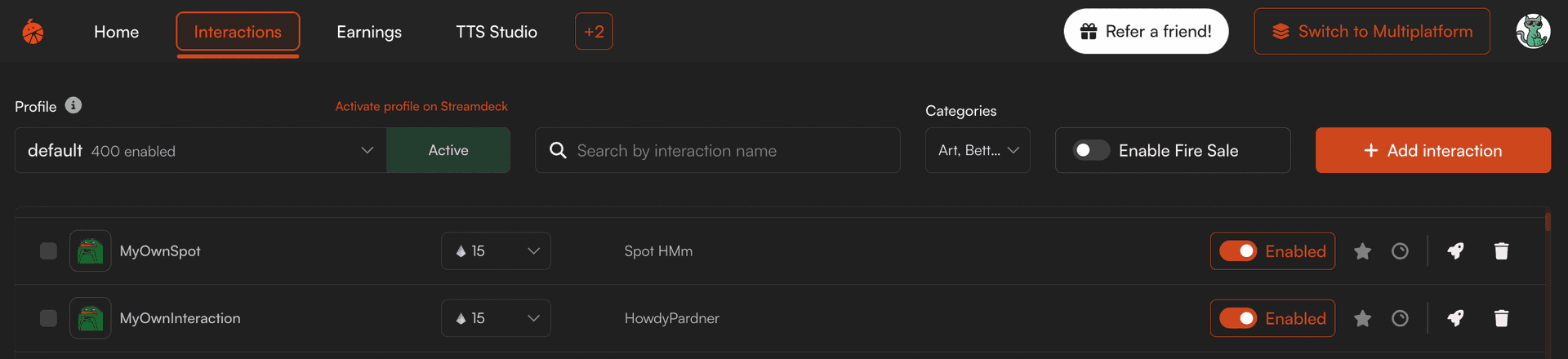Image resolution: width=1568 pixels, height=359 pixels.
Task: Disable the MyOwnSpot interaction toggle
Action: (x=1238, y=251)
